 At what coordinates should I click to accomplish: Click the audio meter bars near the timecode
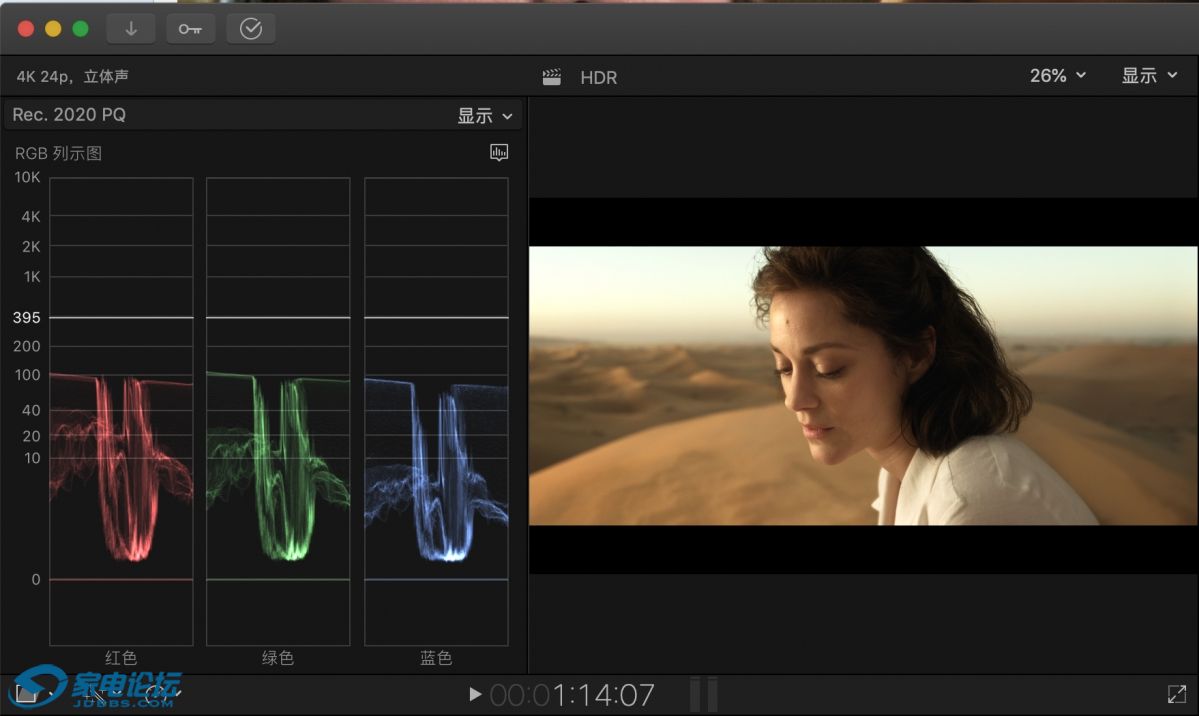click(703, 694)
